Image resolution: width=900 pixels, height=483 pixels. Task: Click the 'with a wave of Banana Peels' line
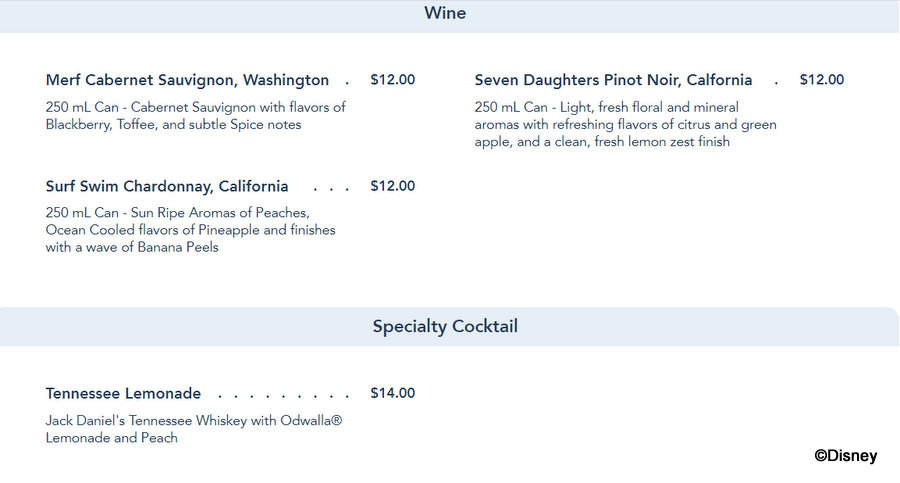[132, 248]
